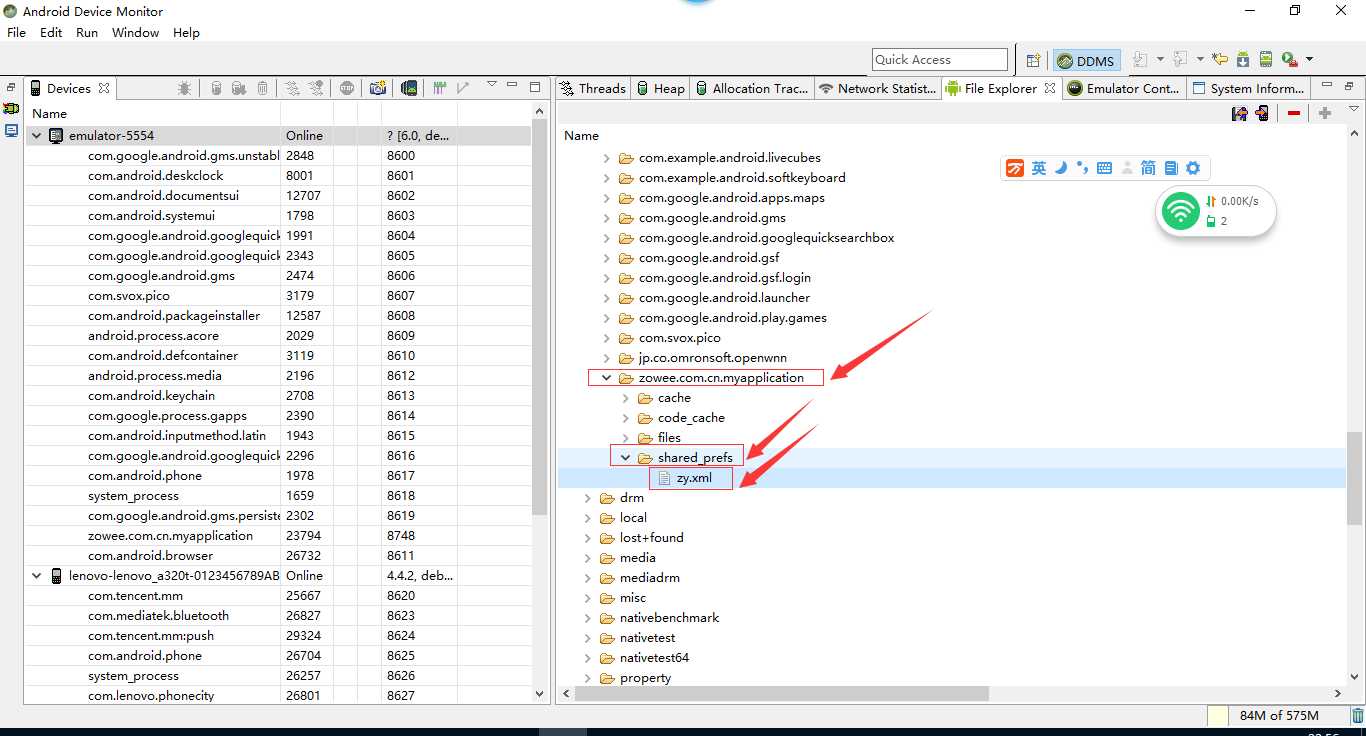
Task: Click the Debug selected process bug icon
Action: pos(185,88)
